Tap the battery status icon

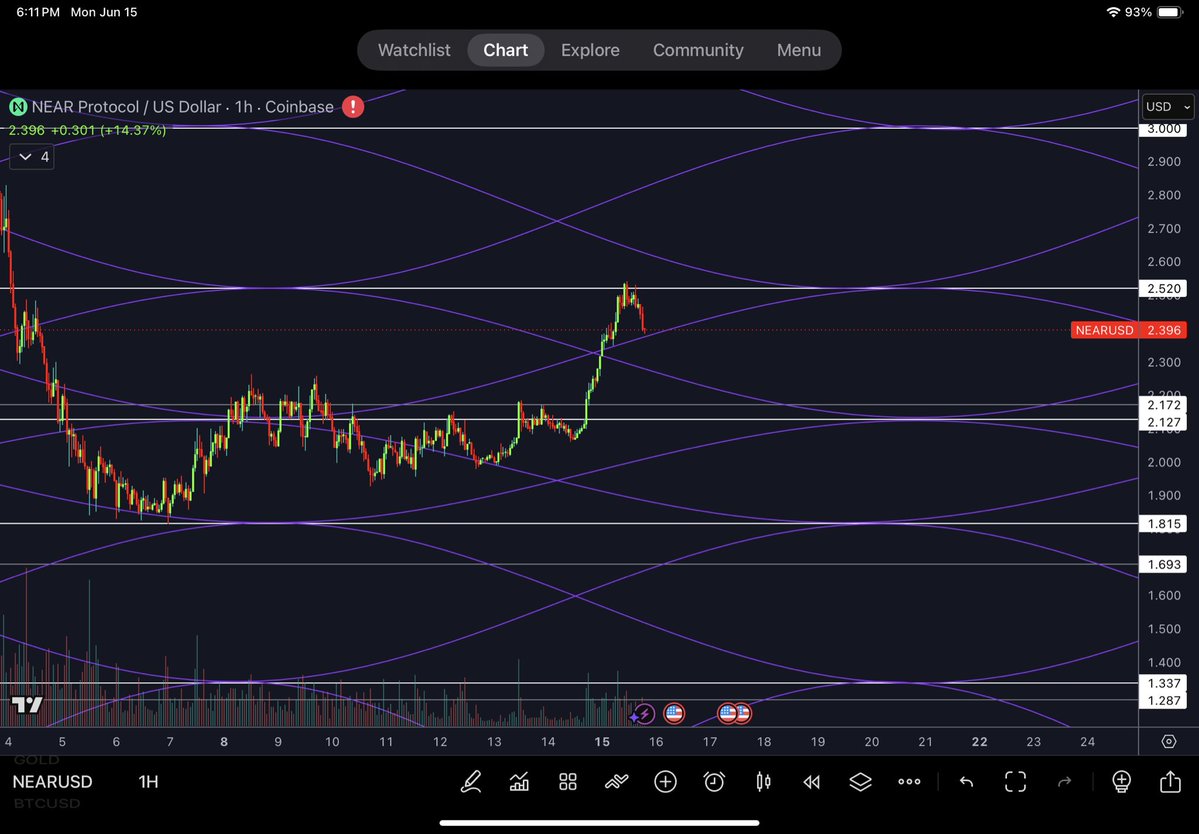click(x=1171, y=12)
